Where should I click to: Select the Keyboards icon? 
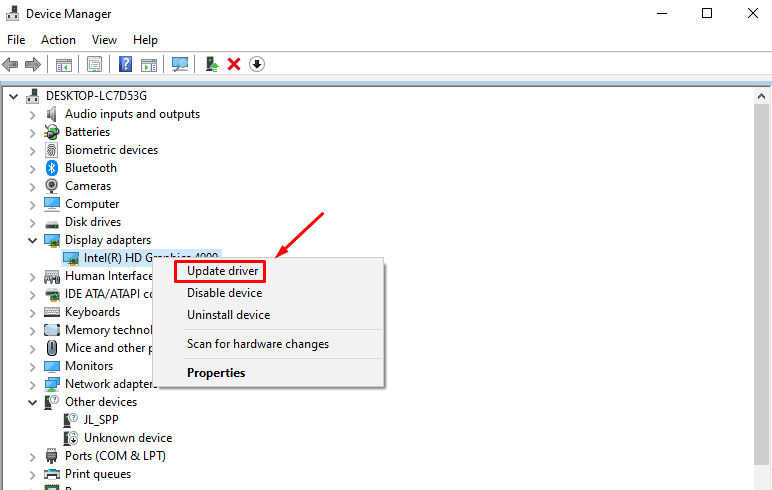tap(52, 312)
